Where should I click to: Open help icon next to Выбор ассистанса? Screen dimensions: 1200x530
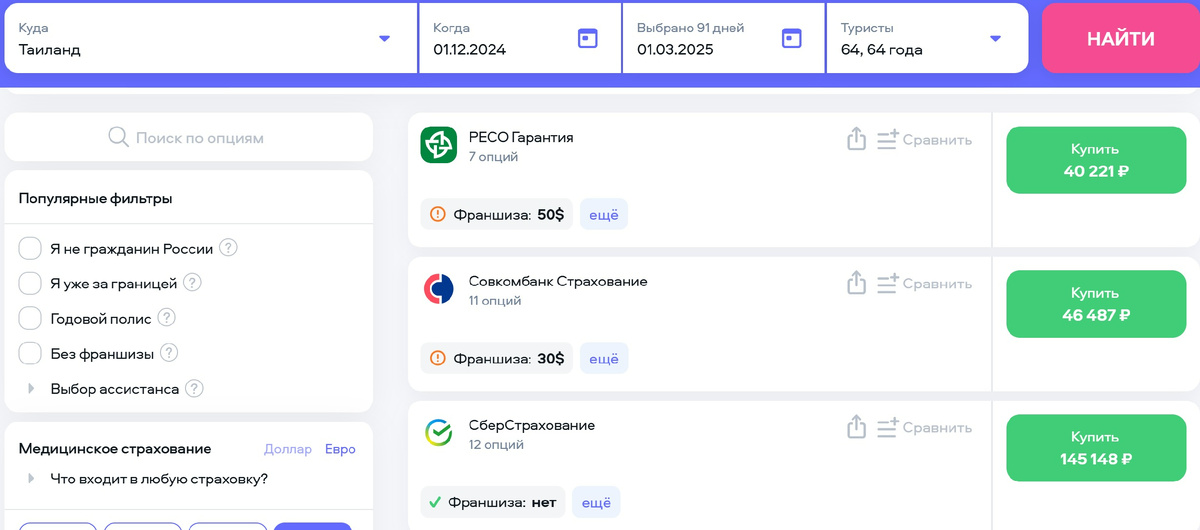[x=194, y=388]
